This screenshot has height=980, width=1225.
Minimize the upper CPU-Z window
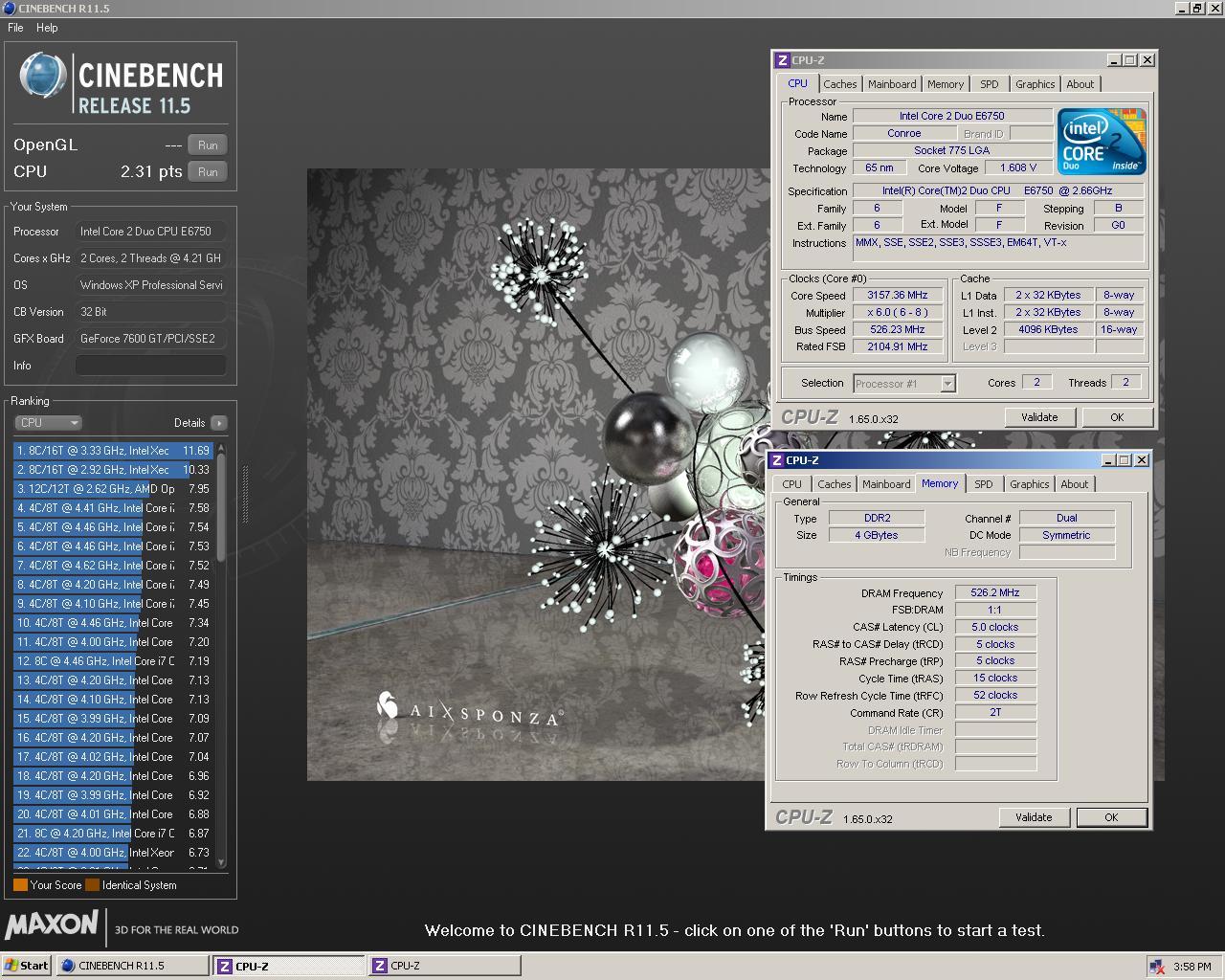[1115, 60]
